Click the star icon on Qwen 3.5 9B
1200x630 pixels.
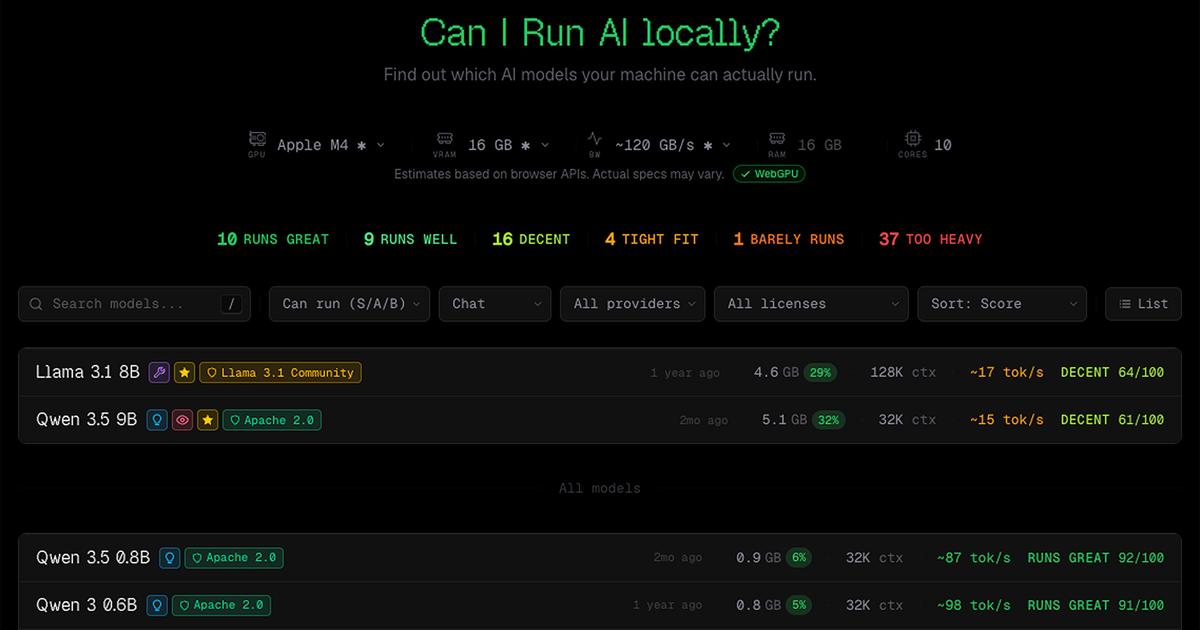[x=207, y=420]
